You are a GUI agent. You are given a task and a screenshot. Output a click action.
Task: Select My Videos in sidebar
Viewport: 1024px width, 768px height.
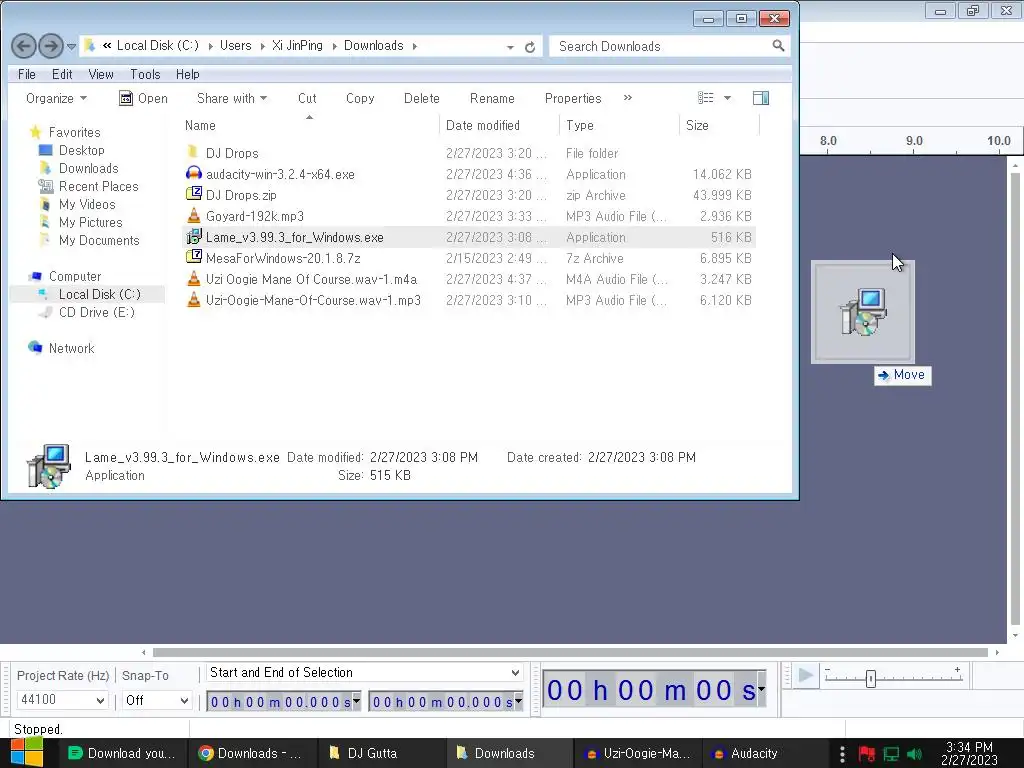(x=87, y=204)
